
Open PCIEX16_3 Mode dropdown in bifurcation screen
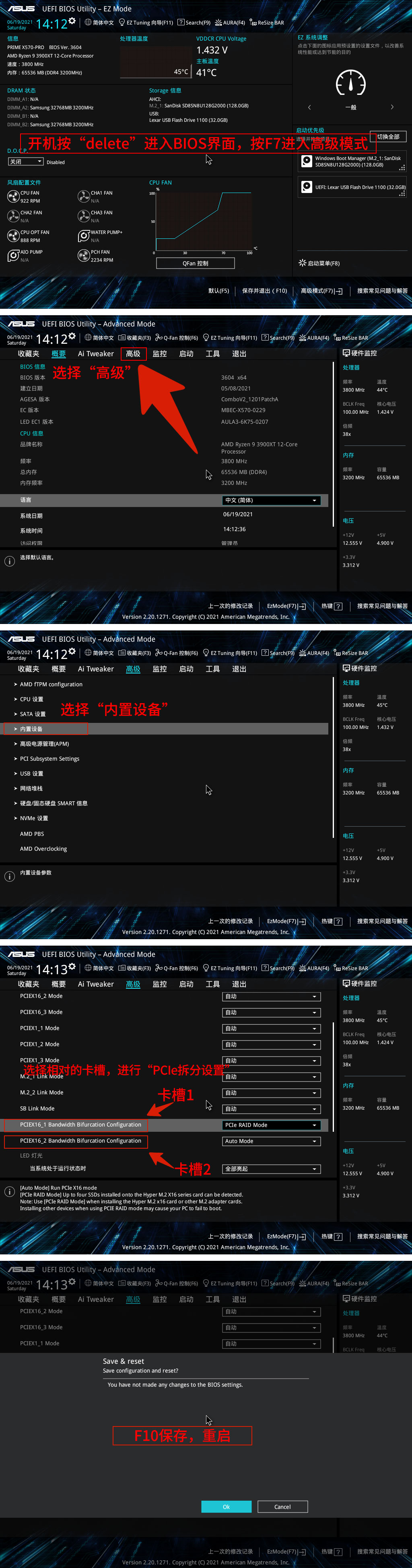click(271, 1013)
